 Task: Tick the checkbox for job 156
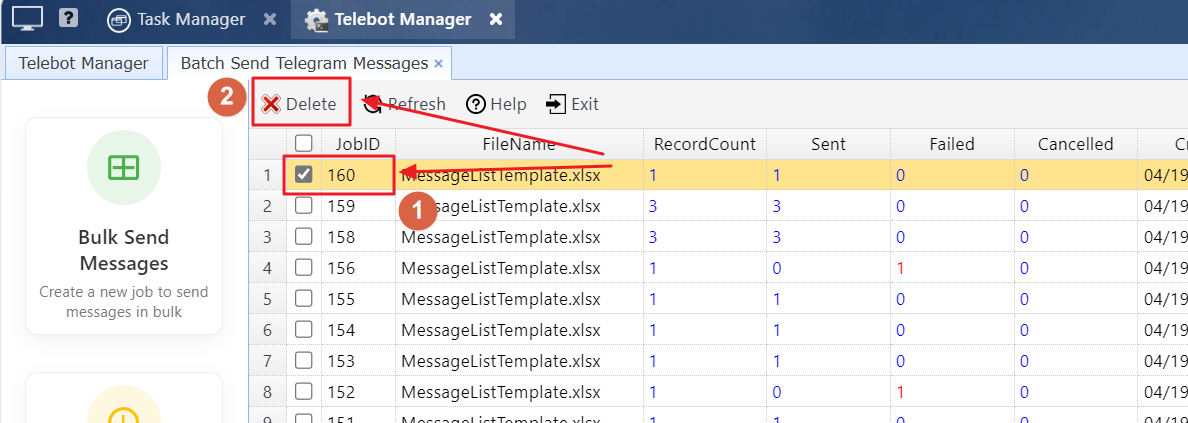coord(304,267)
